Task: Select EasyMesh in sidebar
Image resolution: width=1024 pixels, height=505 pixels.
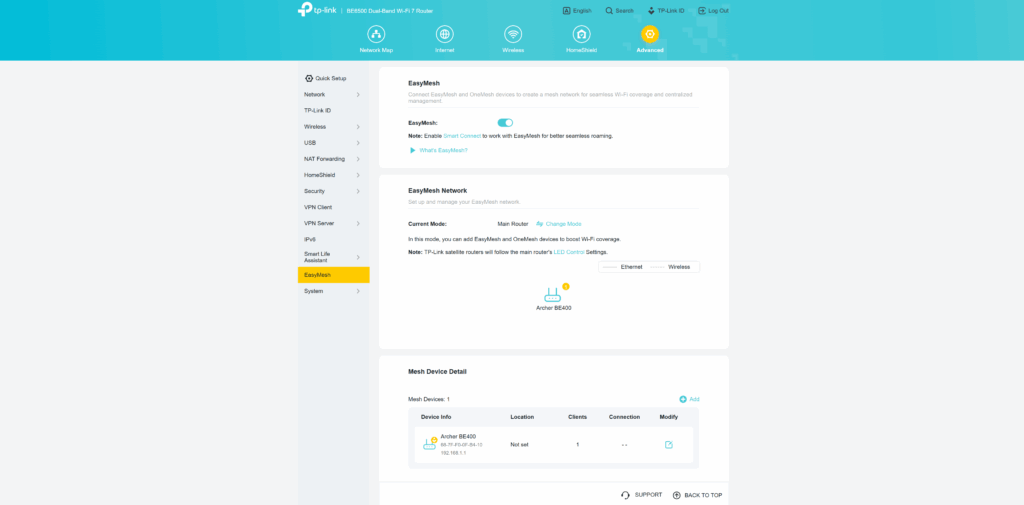Action: tap(333, 275)
